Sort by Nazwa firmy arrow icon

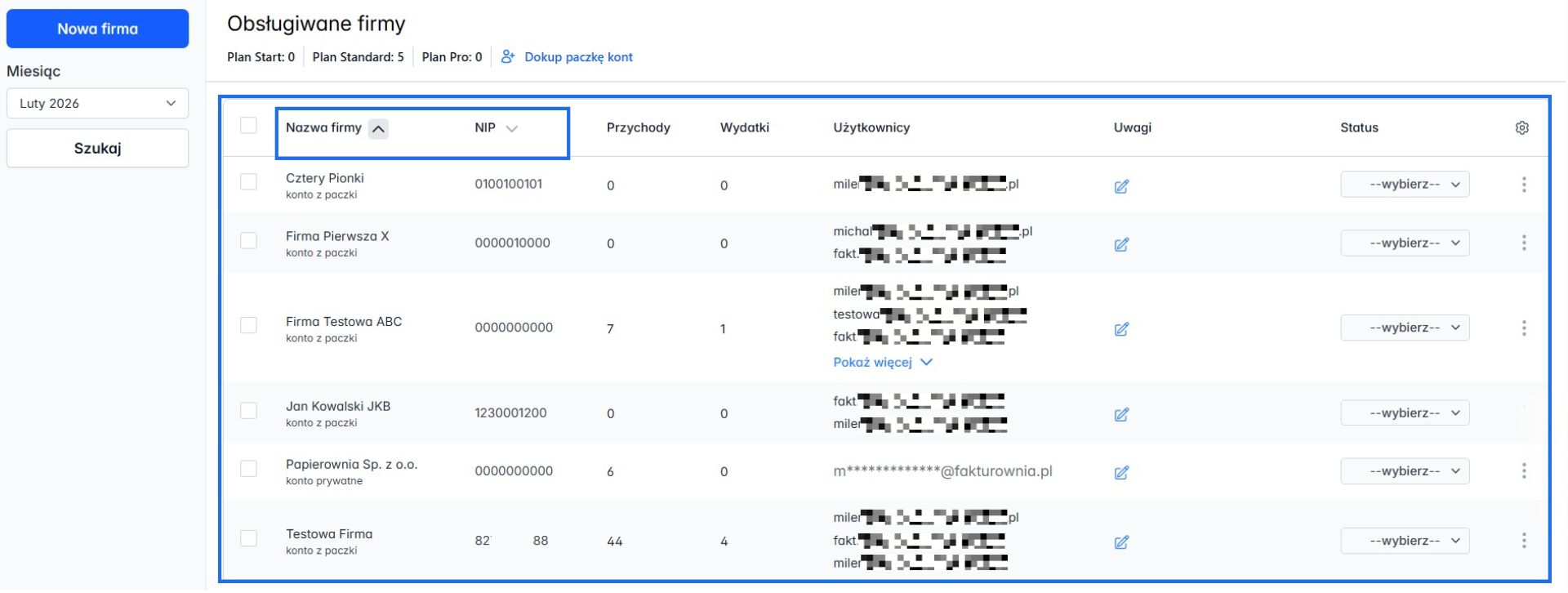[378, 129]
